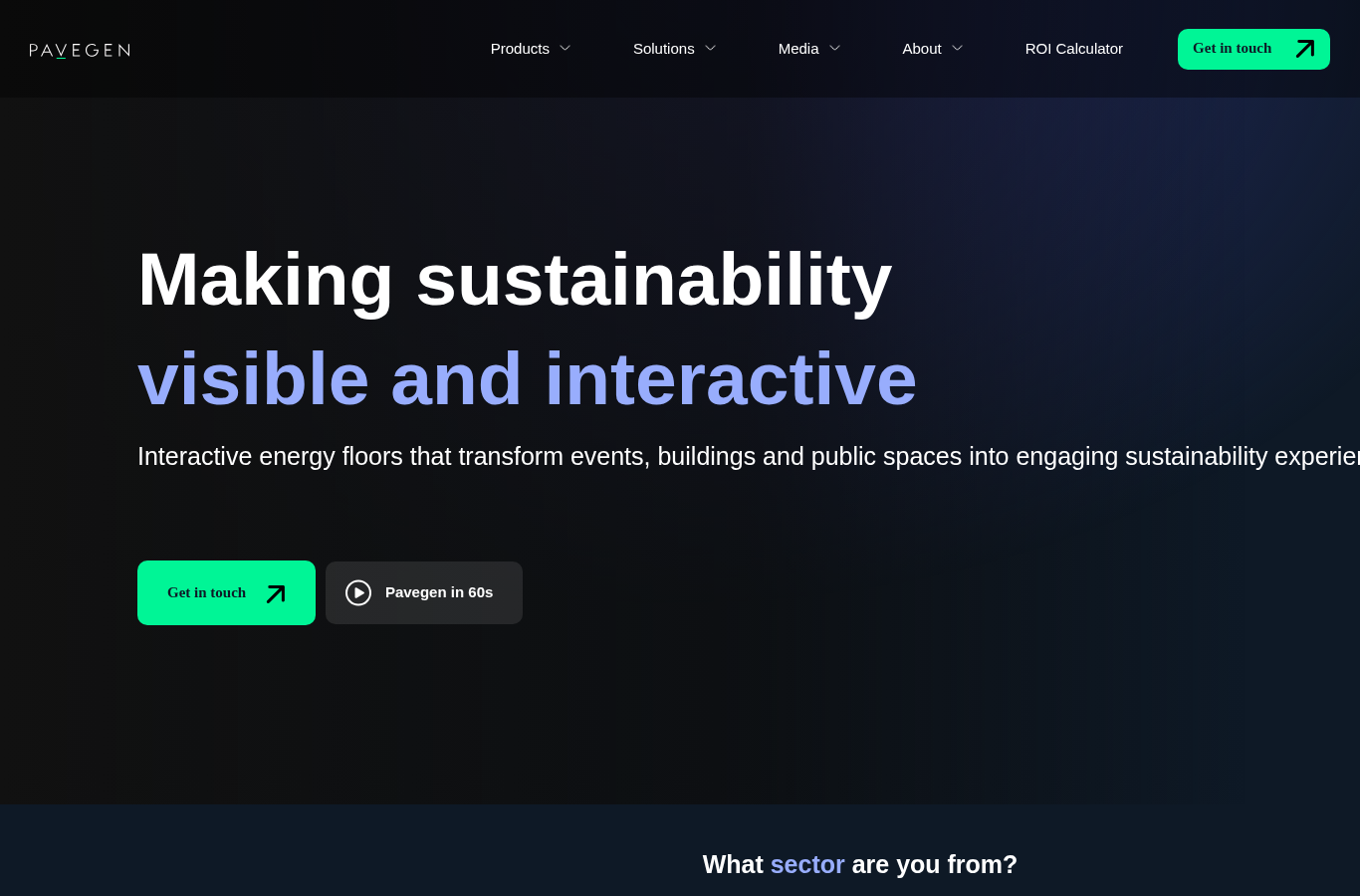Screen dimensions: 1360x896
Task: Click the arrow icon on the hero Get in touch button
Action: [x=276, y=593]
